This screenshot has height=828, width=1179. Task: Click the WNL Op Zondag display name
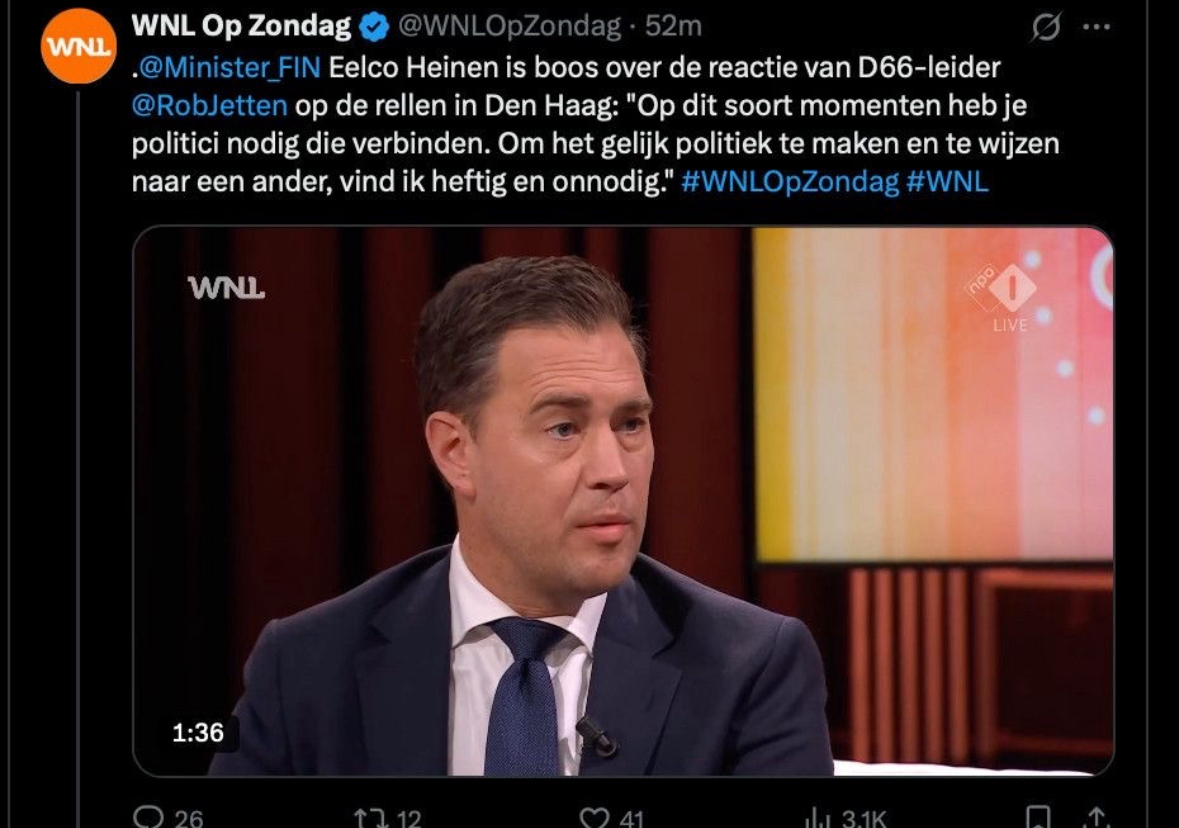pos(241,26)
